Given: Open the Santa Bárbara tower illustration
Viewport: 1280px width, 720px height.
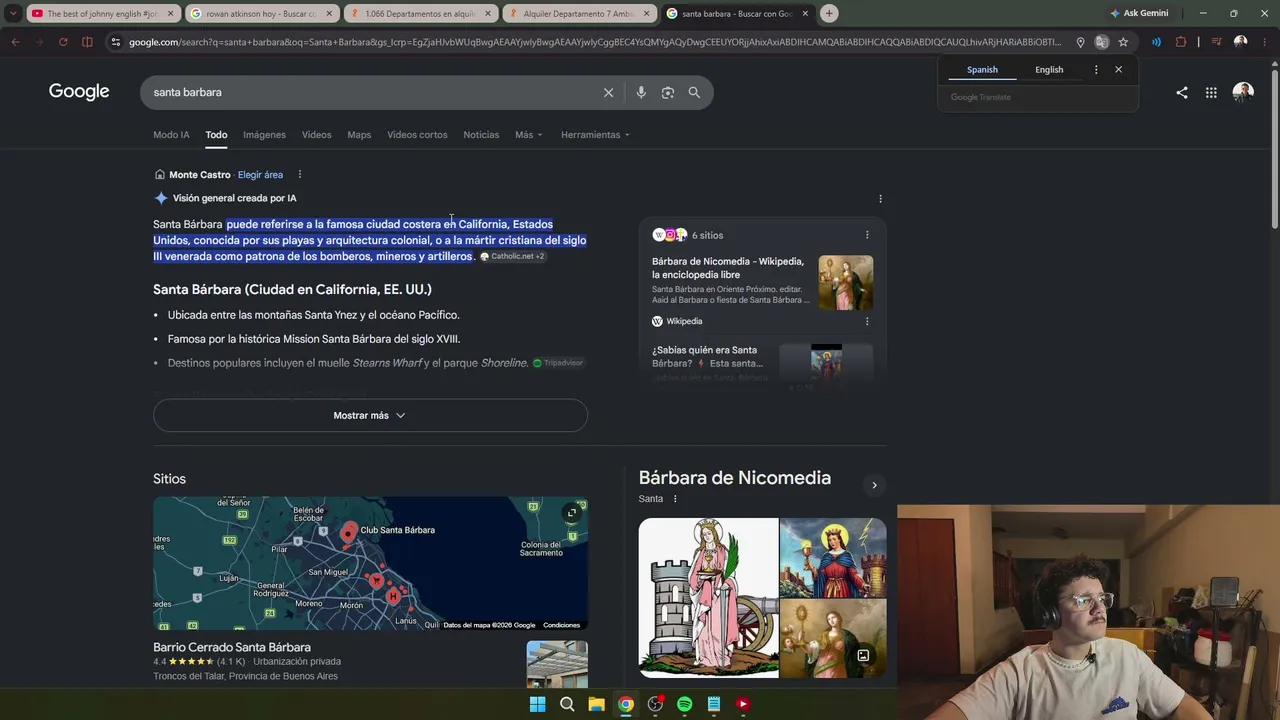Looking at the screenshot, I should tap(708, 597).
